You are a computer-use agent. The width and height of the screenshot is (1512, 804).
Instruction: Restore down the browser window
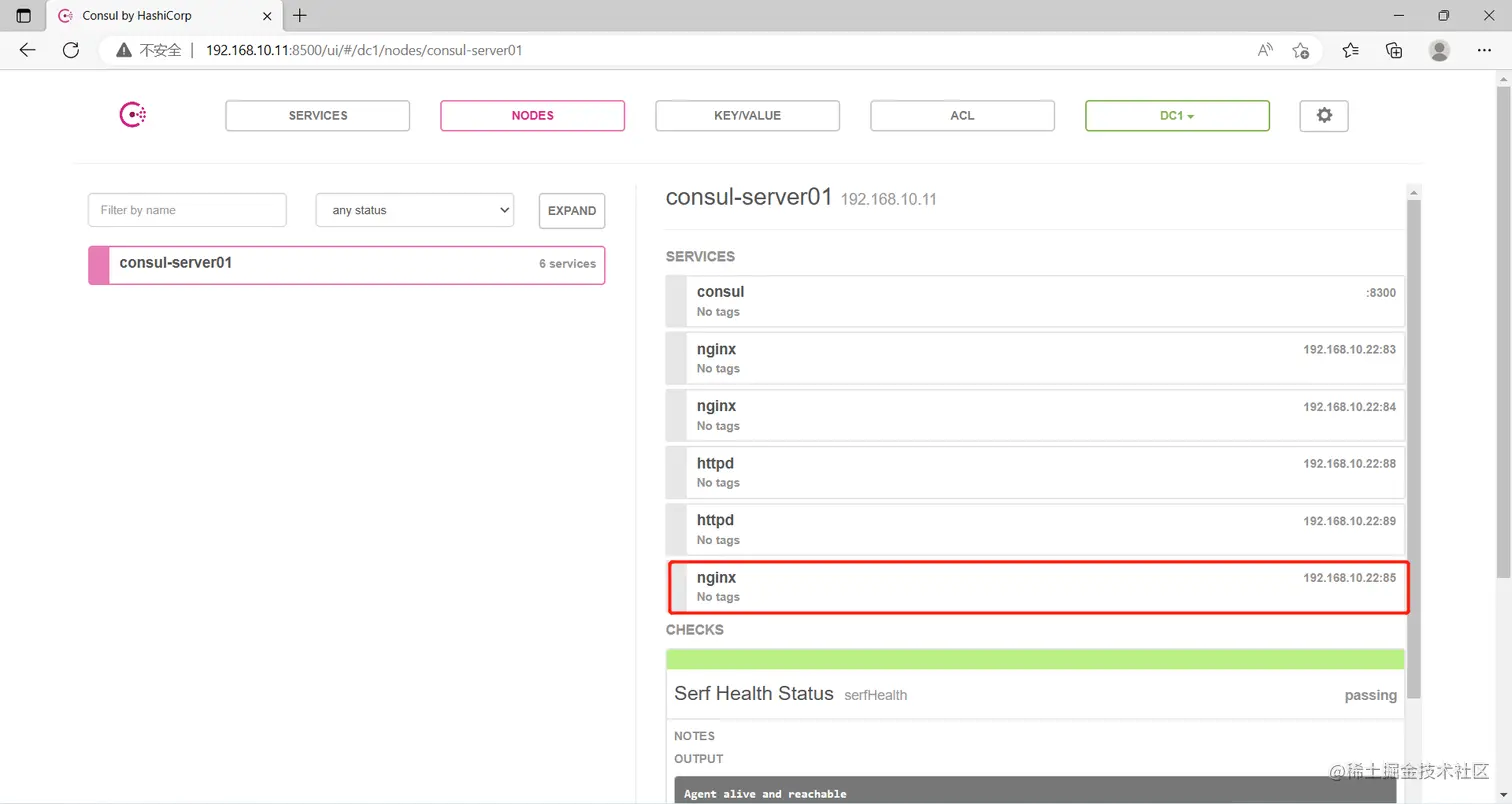pyautogui.click(x=1443, y=16)
